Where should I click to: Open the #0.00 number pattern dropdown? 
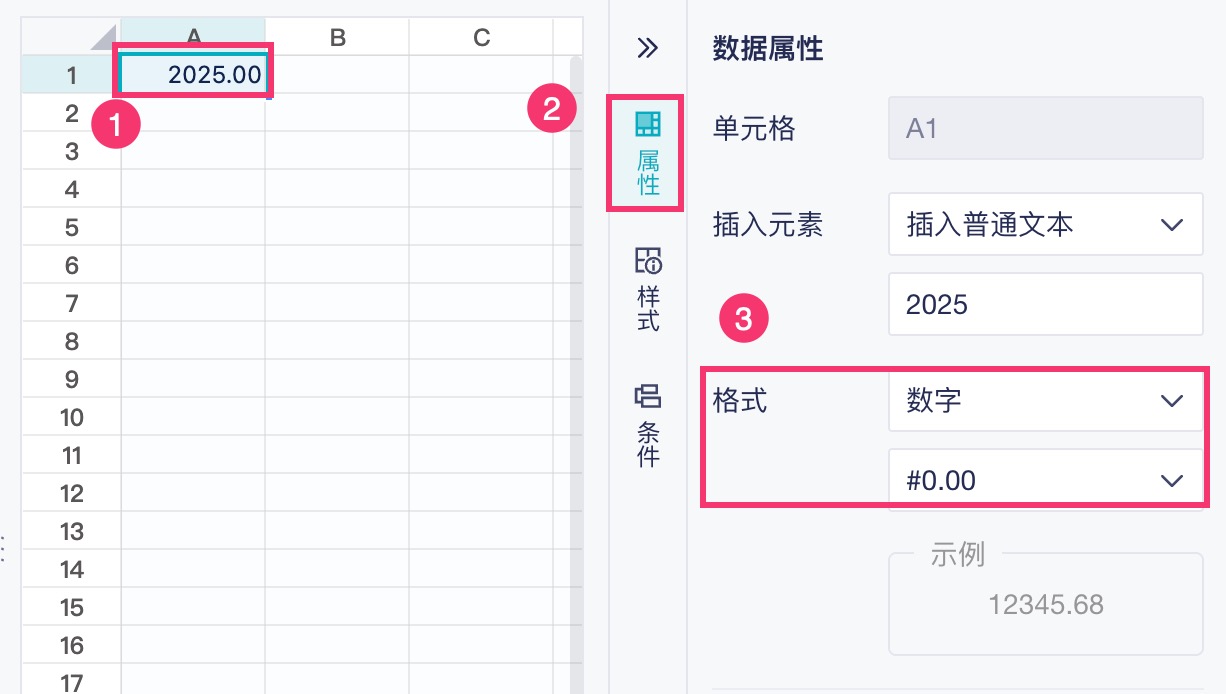(x=1045, y=480)
